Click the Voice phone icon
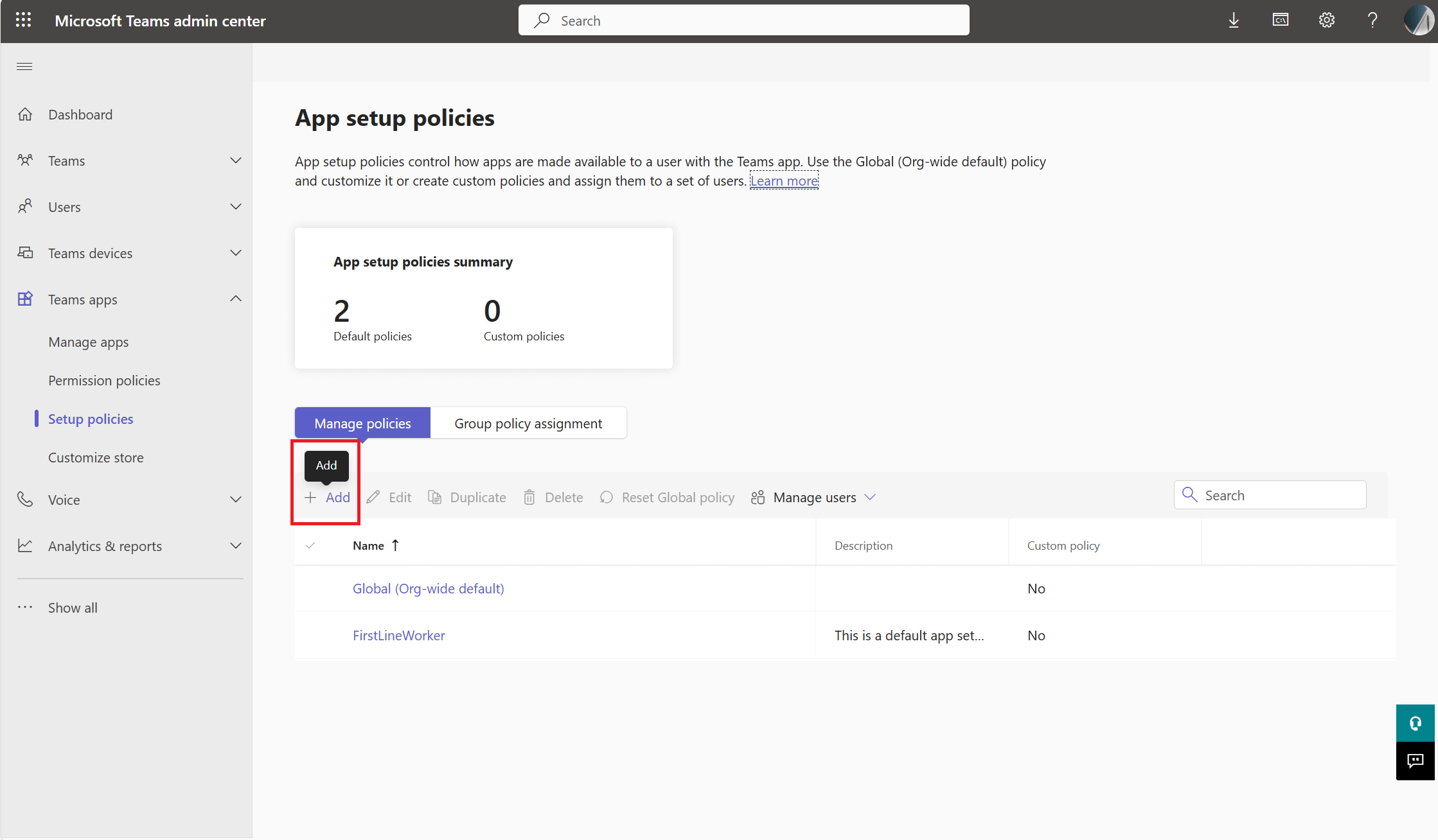This screenshot has width=1438, height=840. pyautogui.click(x=25, y=500)
